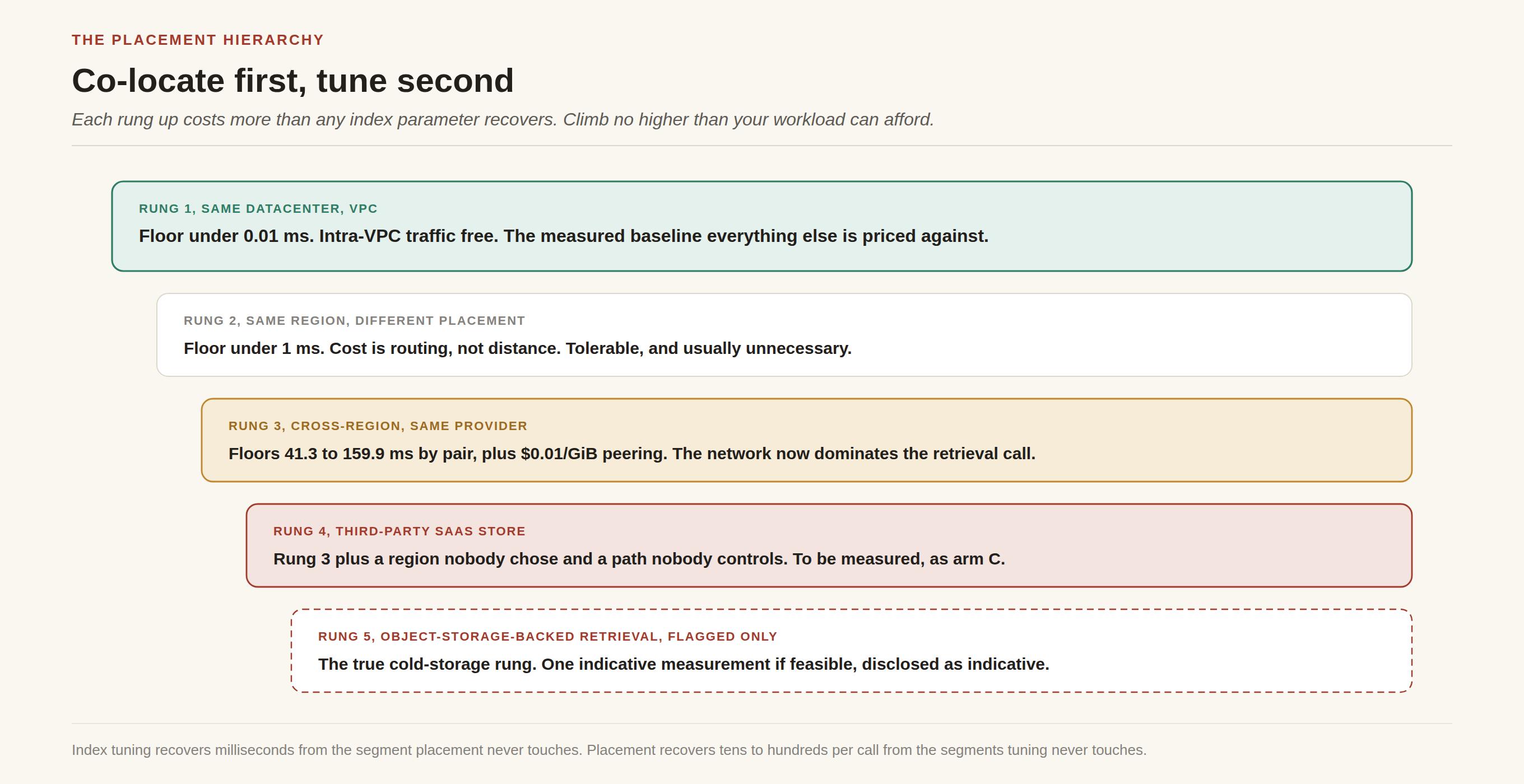Select the dashed-border Rung 5 card
Viewport: 1524px width, 784px height.
click(852, 651)
